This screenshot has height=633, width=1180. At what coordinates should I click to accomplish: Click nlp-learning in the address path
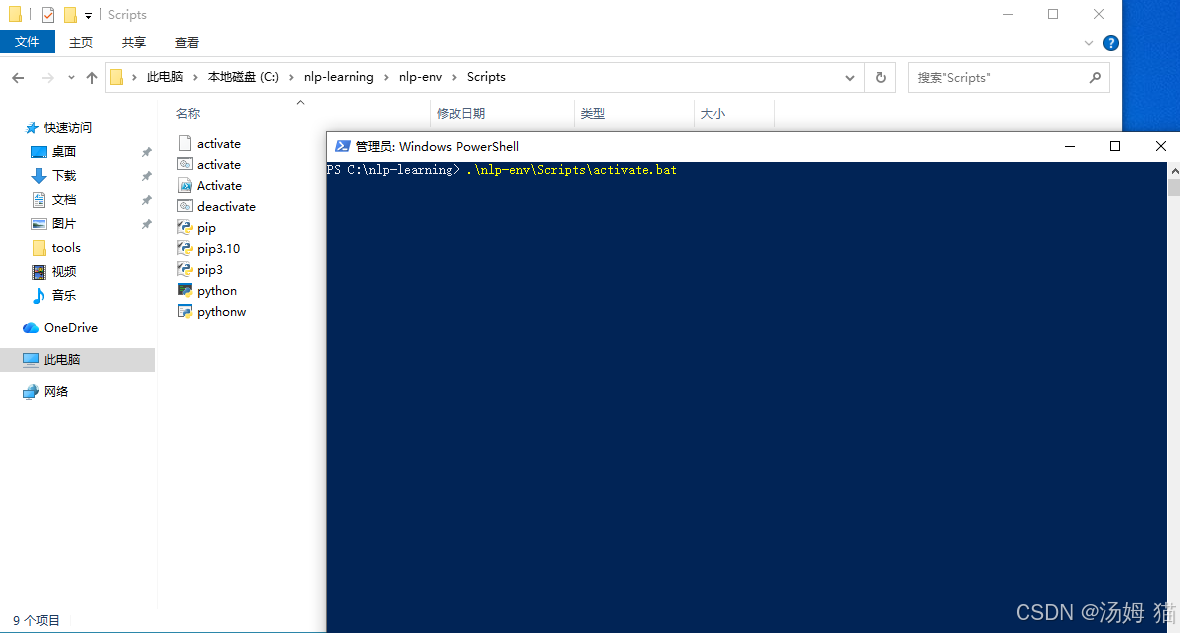click(x=339, y=77)
